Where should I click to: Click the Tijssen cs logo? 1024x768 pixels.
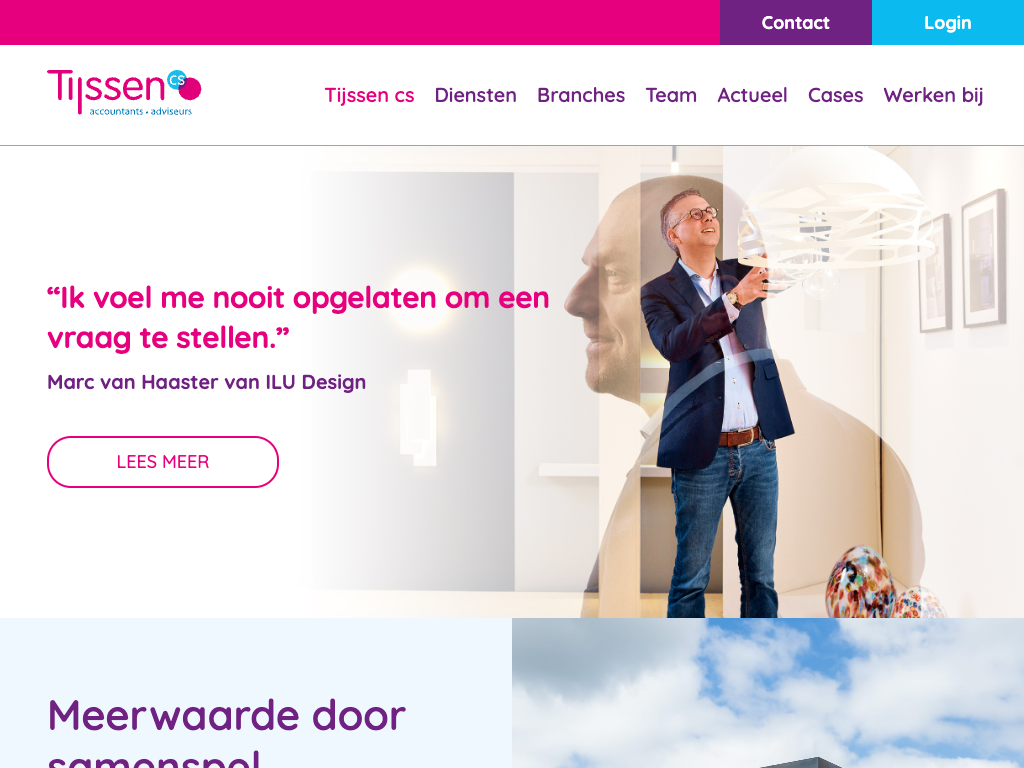click(x=124, y=92)
